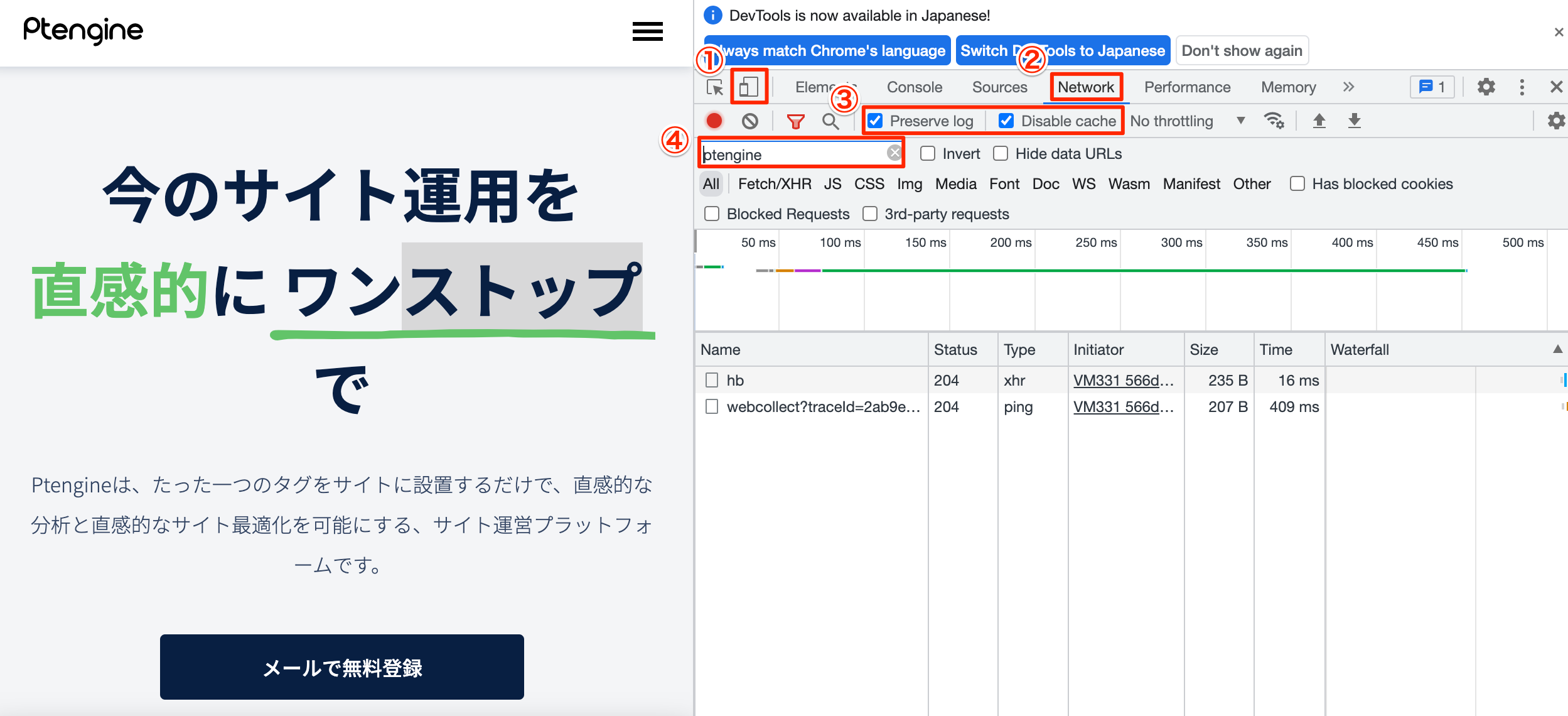Sort by the Time column header

pos(1289,349)
